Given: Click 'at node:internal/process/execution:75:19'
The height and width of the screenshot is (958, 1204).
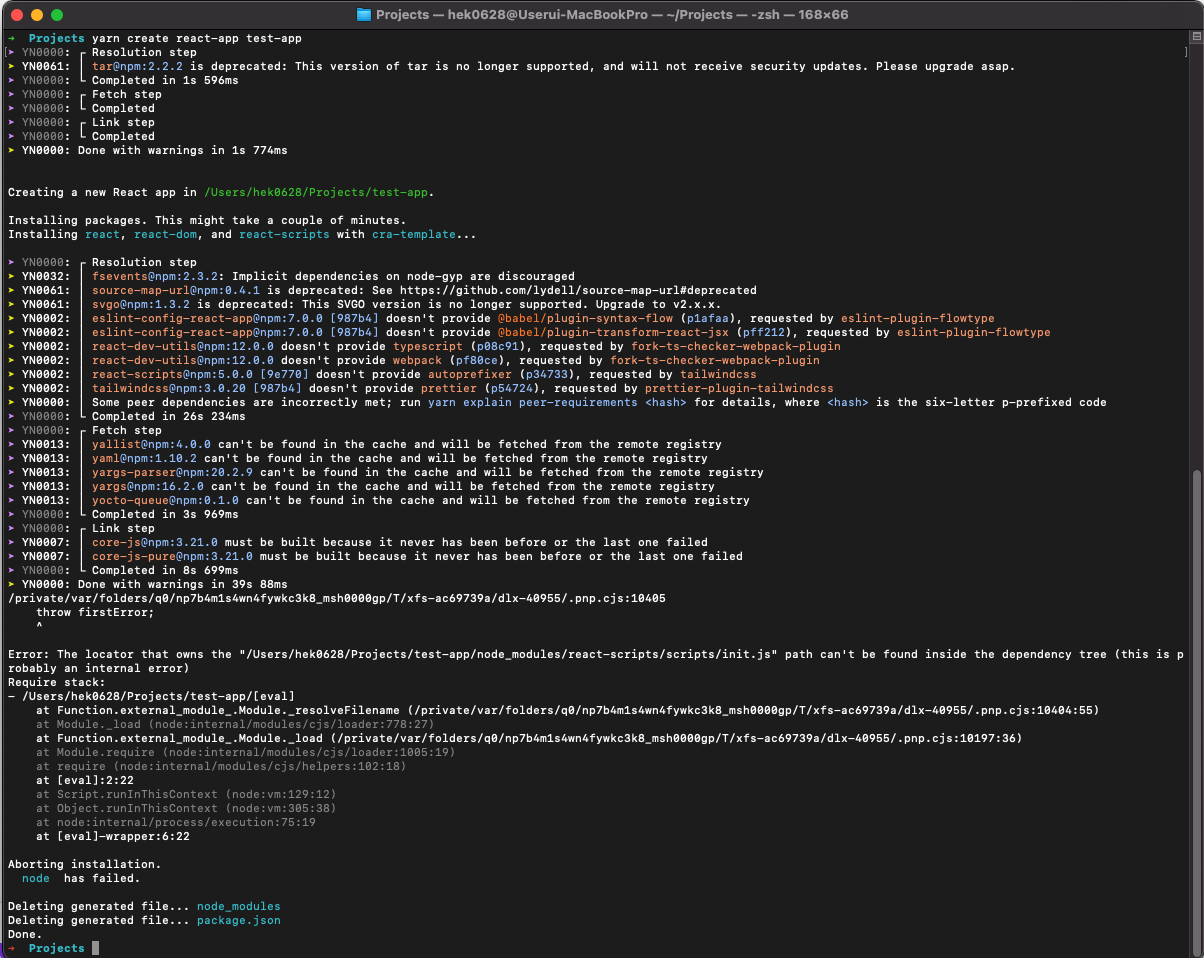Looking at the screenshot, I should click(x=176, y=822).
